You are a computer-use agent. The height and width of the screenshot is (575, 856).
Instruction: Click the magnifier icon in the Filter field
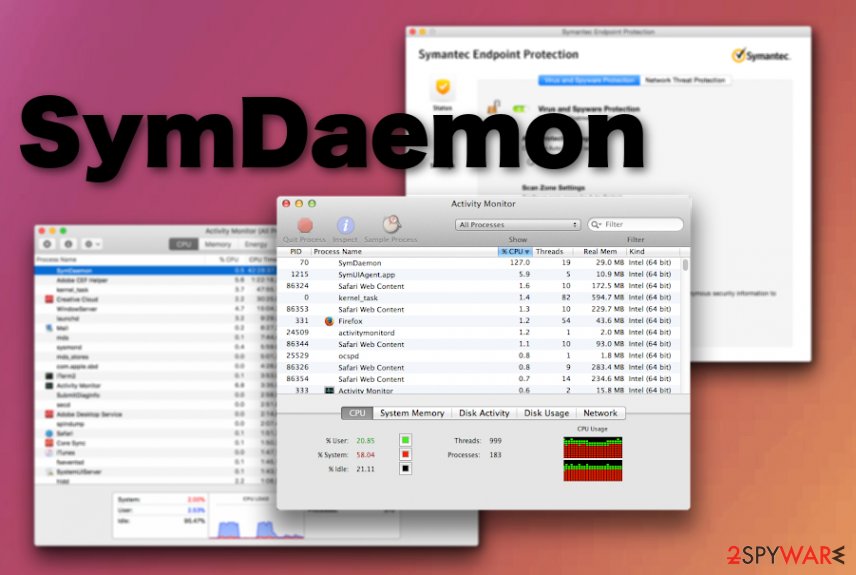pyautogui.click(x=596, y=224)
